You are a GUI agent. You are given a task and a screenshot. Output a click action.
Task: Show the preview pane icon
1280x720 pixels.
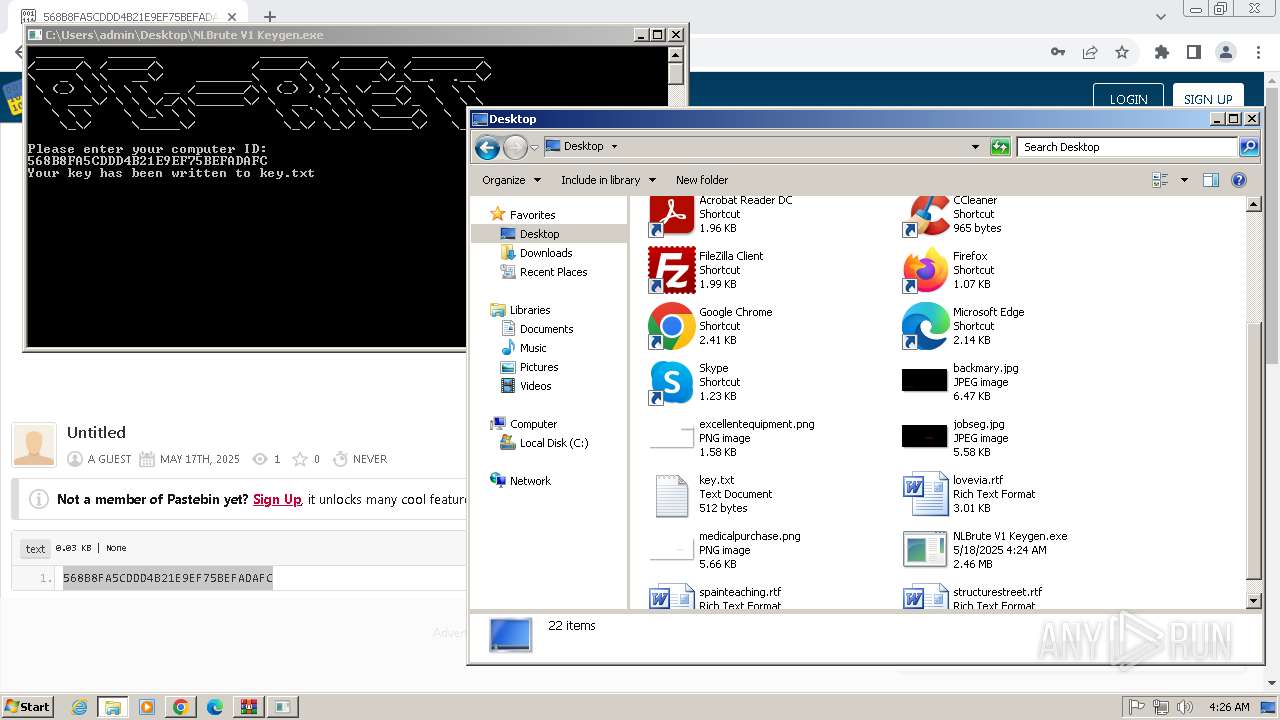[1211, 180]
